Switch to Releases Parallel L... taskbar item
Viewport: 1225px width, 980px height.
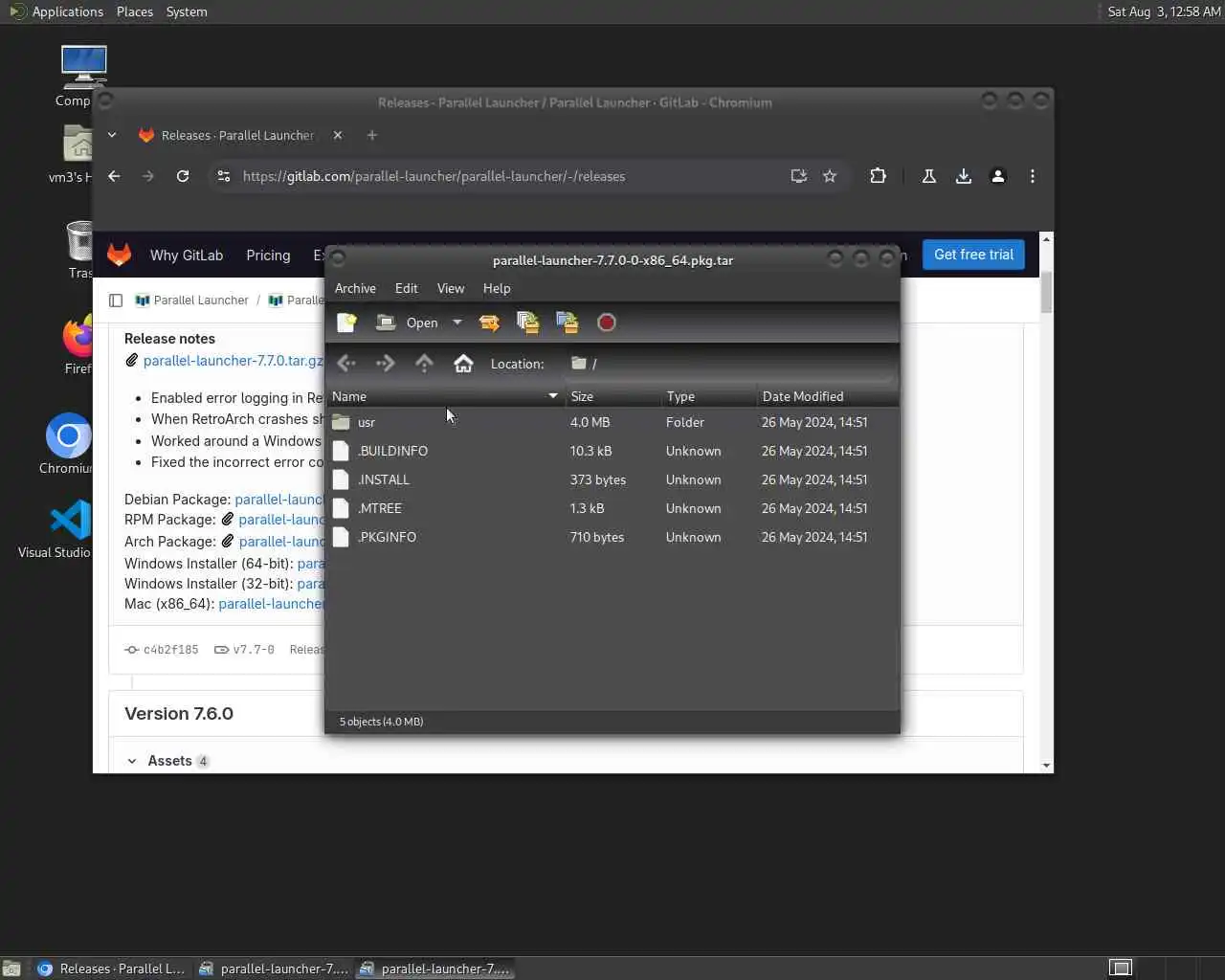point(111,969)
